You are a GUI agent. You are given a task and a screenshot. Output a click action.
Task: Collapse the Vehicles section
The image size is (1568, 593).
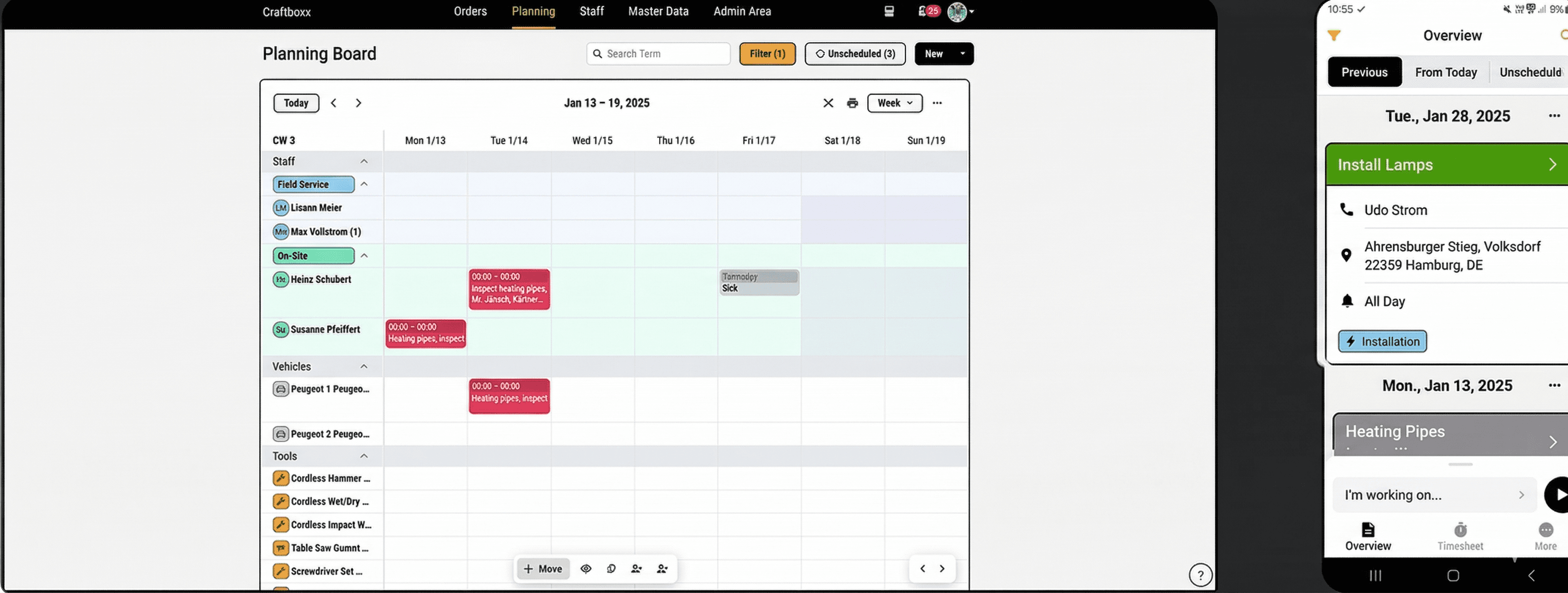pos(364,366)
